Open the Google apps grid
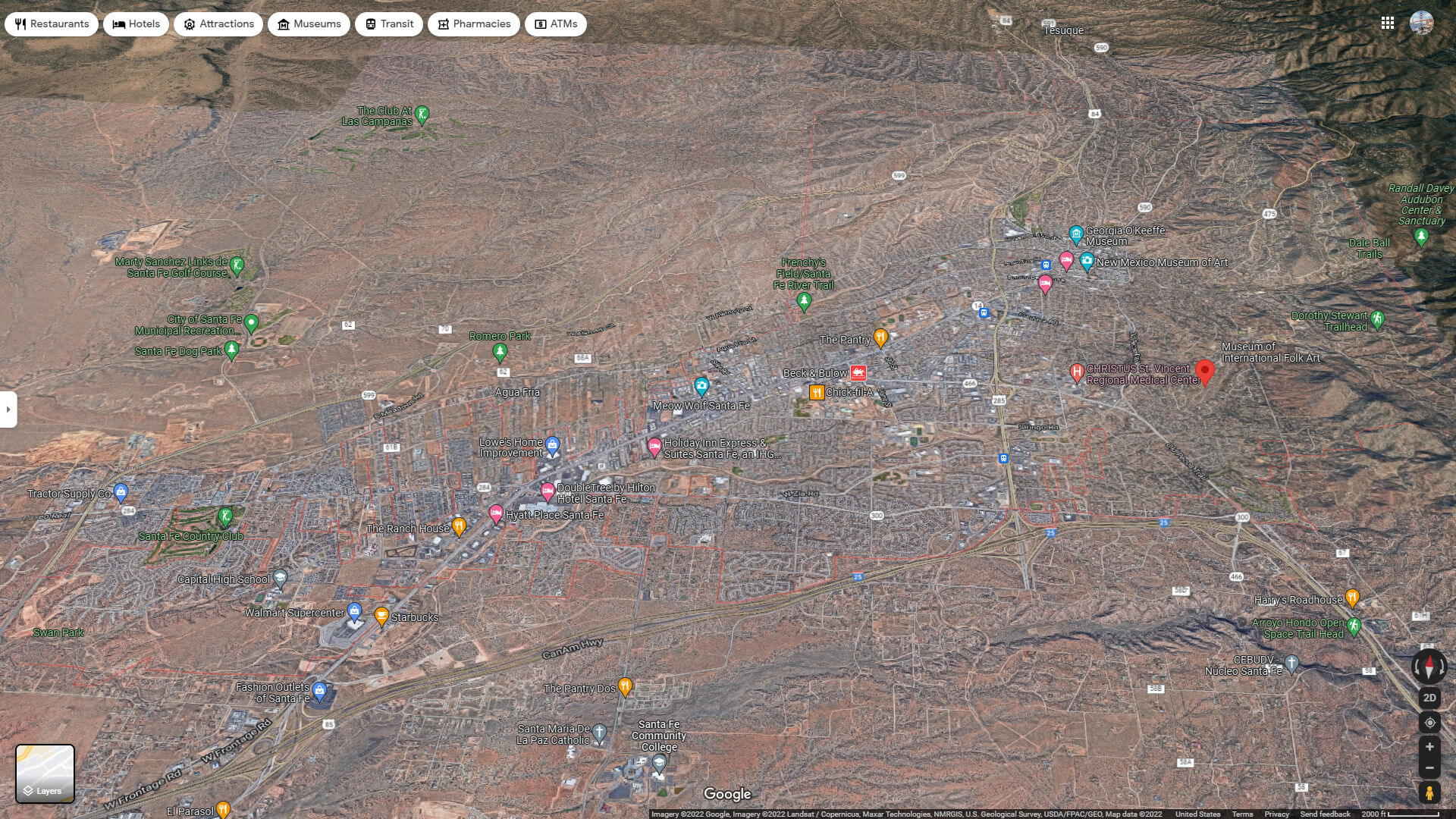The image size is (1456, 819). pos(1389,23)
